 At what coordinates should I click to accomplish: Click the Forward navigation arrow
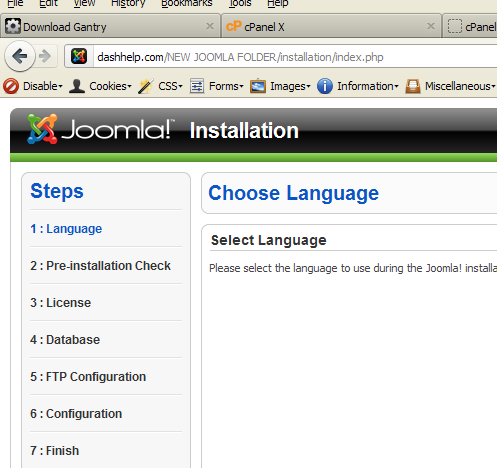[x=45, y=56]
